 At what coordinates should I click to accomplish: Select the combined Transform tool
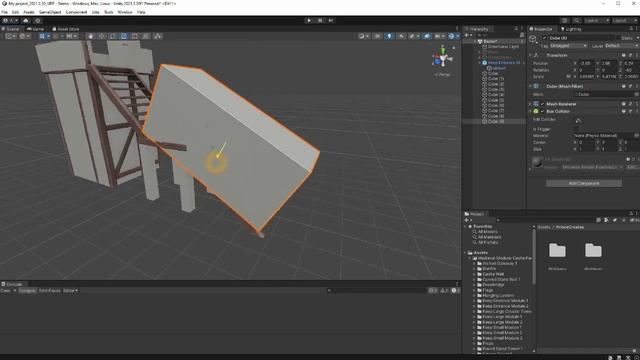pos(146,36)
